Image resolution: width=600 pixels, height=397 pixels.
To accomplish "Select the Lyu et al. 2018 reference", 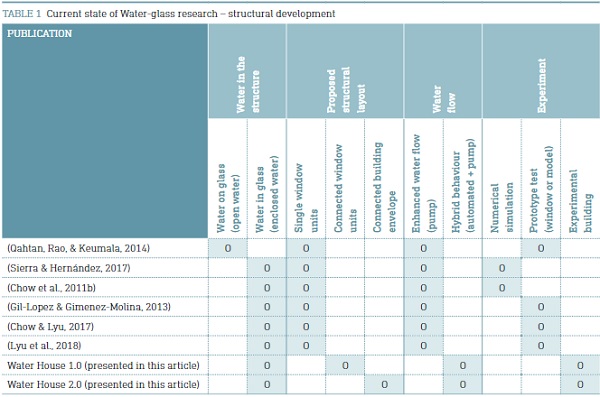I will tap(44, 346).
